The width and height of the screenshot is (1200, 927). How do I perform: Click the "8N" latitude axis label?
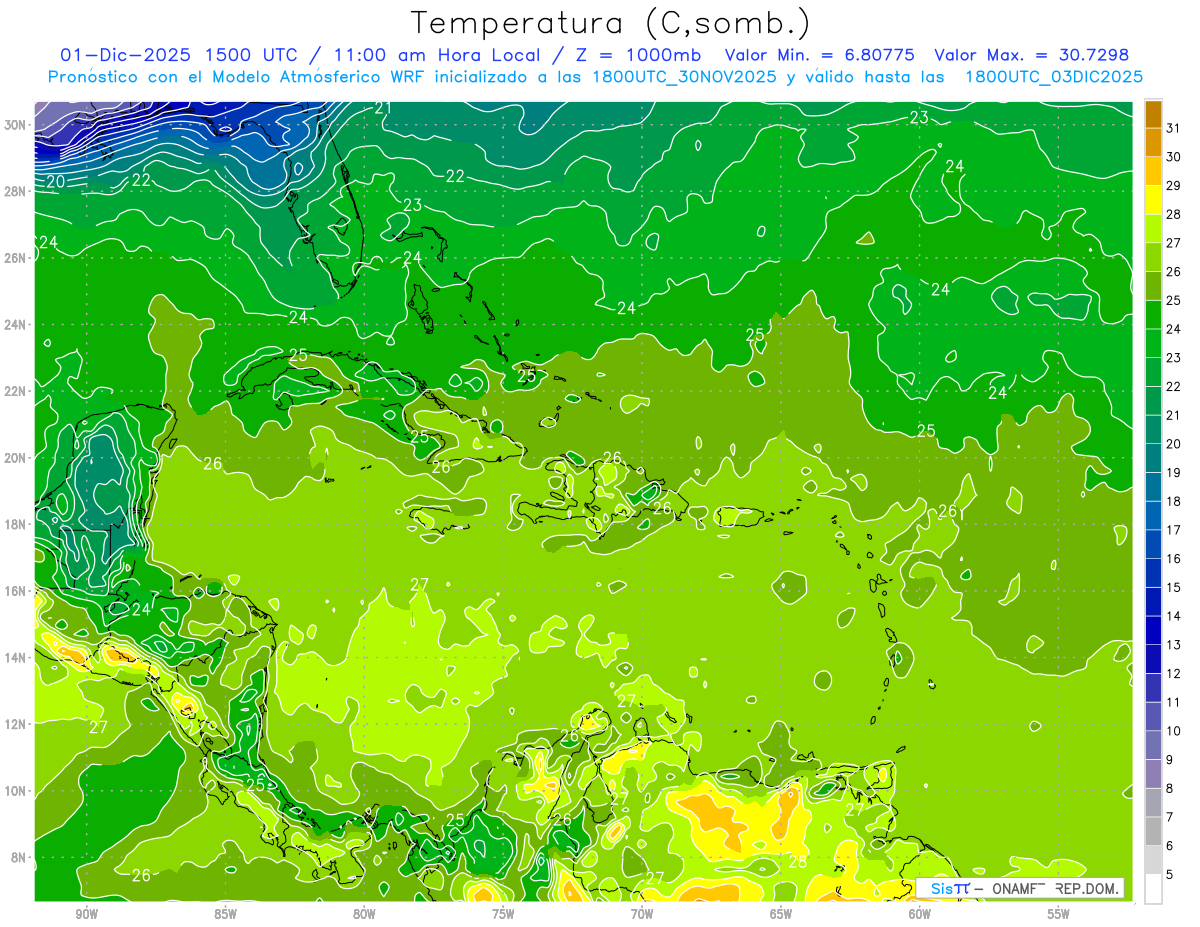point(18,857)
